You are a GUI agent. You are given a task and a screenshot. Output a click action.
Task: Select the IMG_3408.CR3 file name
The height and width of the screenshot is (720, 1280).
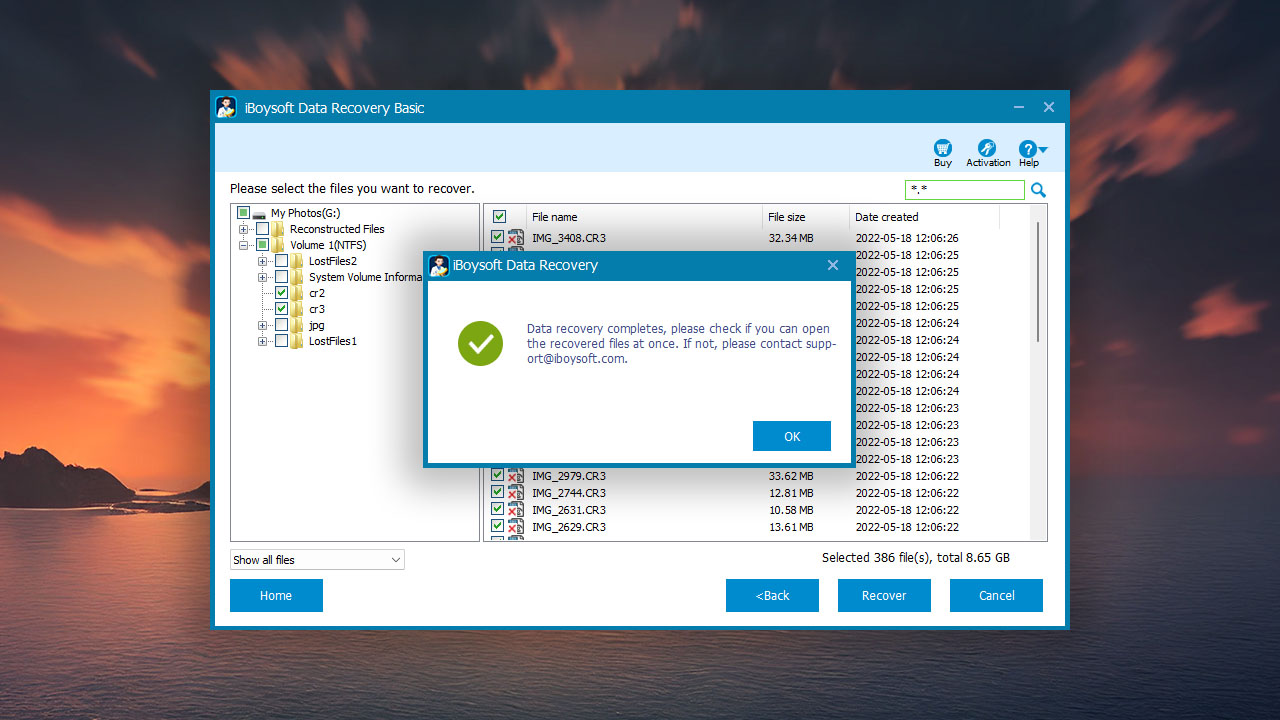[569, 238]
